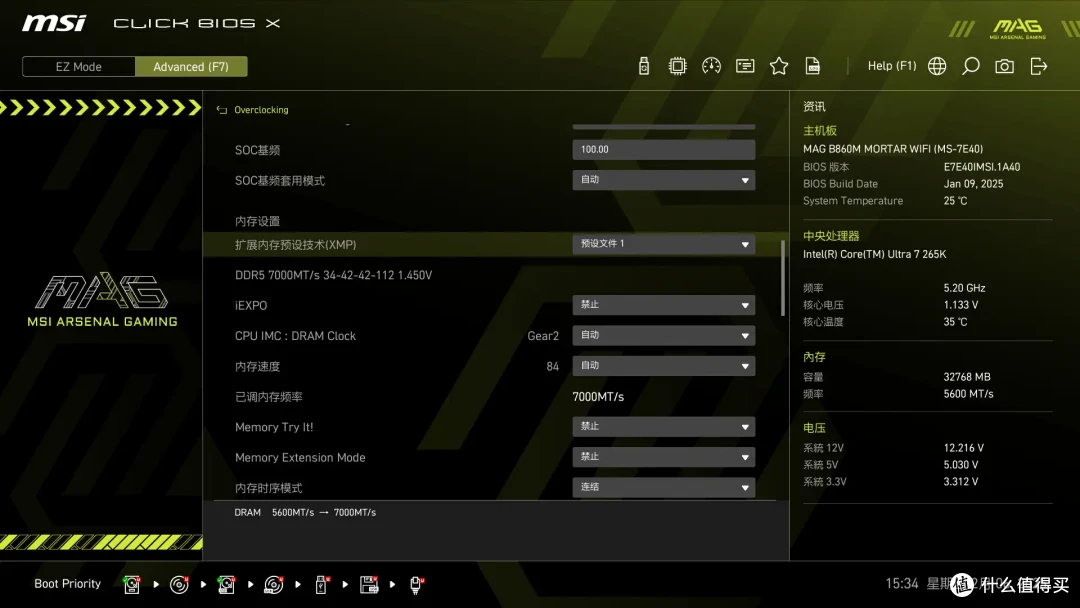This screenshot has width=1080, height=608.
Task: Open the speedometer gauge icon
Action: pos(711,66)
